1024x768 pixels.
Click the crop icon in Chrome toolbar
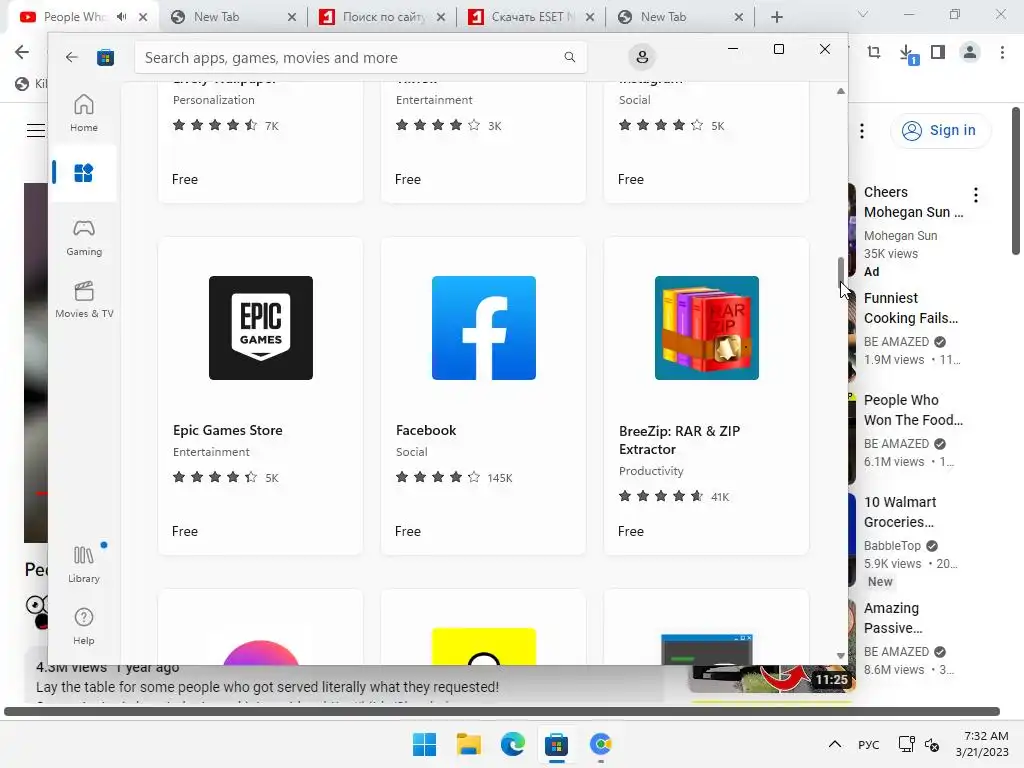coord(874,52)
